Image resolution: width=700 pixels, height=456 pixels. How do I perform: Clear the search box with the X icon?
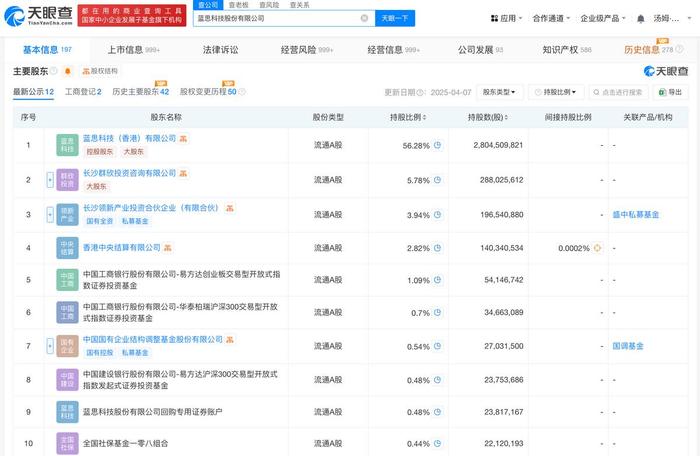coord(364,18)
